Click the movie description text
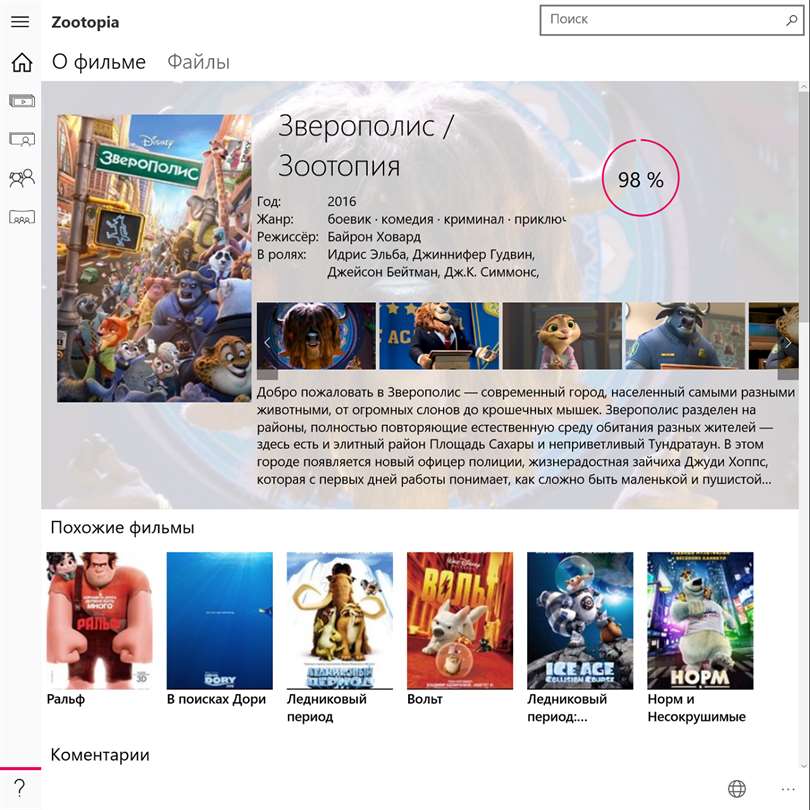This screenshot has height=810, width=810. point(526,435)
